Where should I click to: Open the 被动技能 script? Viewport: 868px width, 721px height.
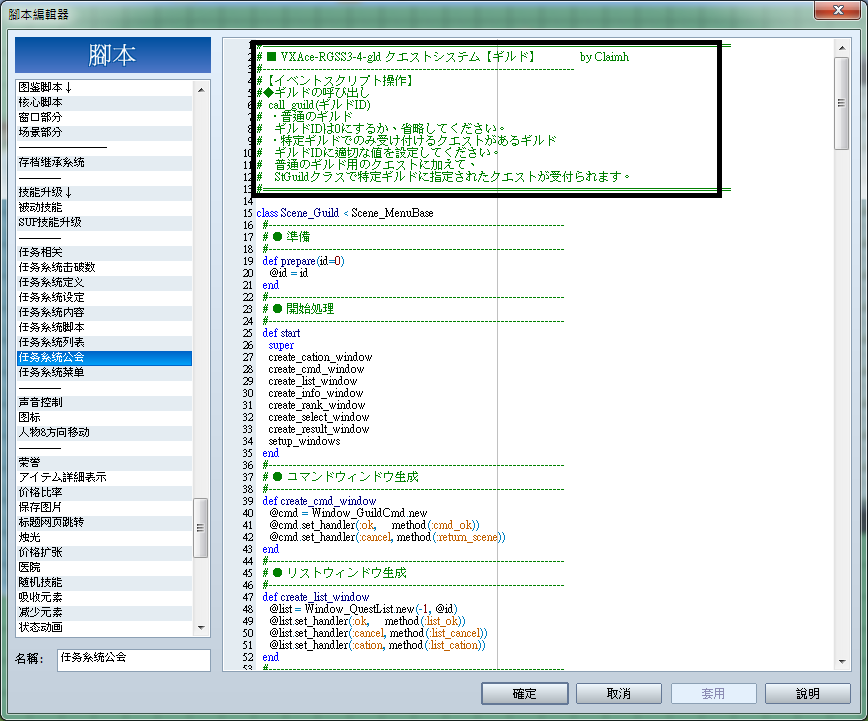coord(105,207)
